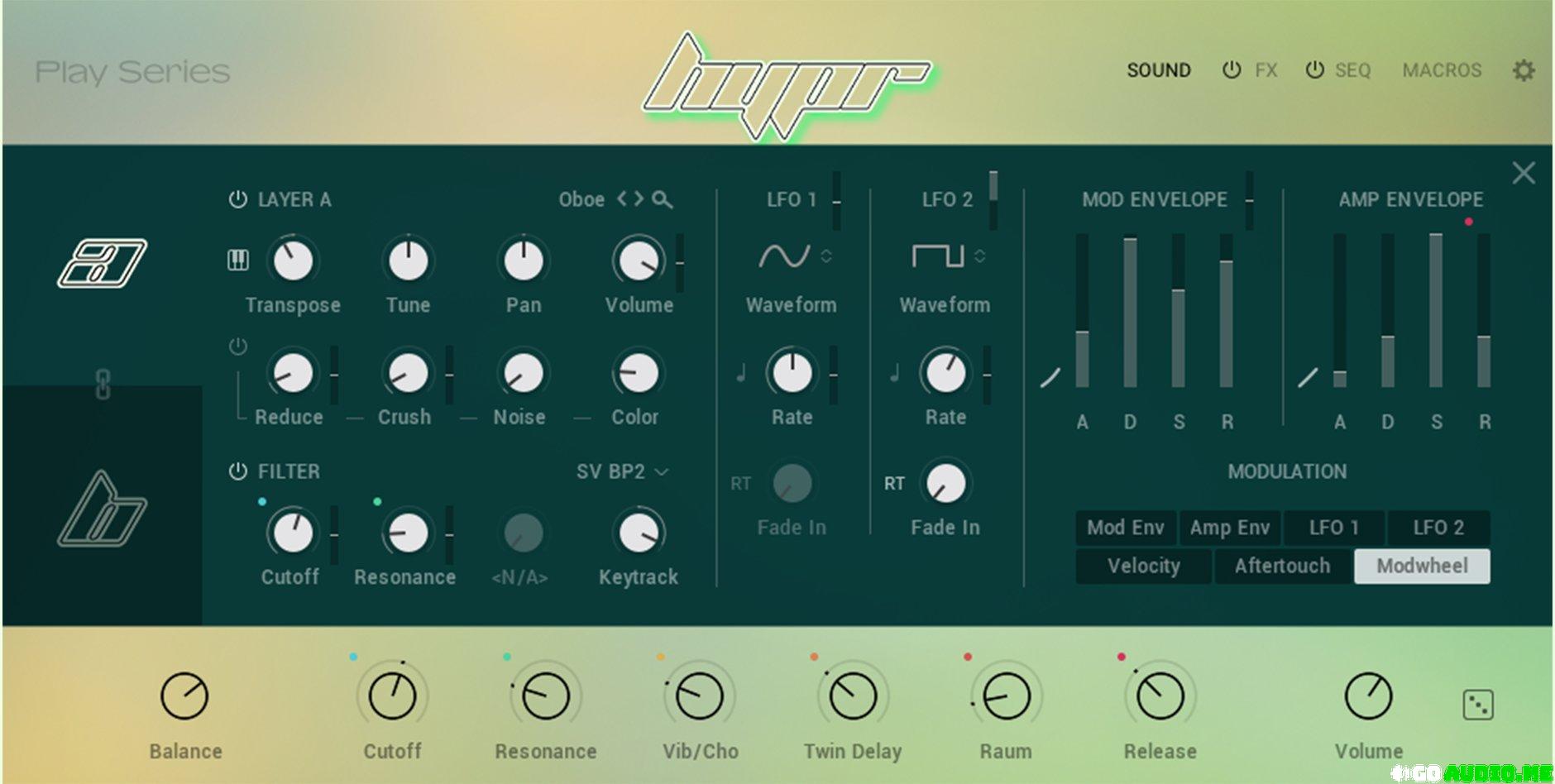Select the LFO 1 modulation button
1555x784 pixels.
[x=1334, y=528]
